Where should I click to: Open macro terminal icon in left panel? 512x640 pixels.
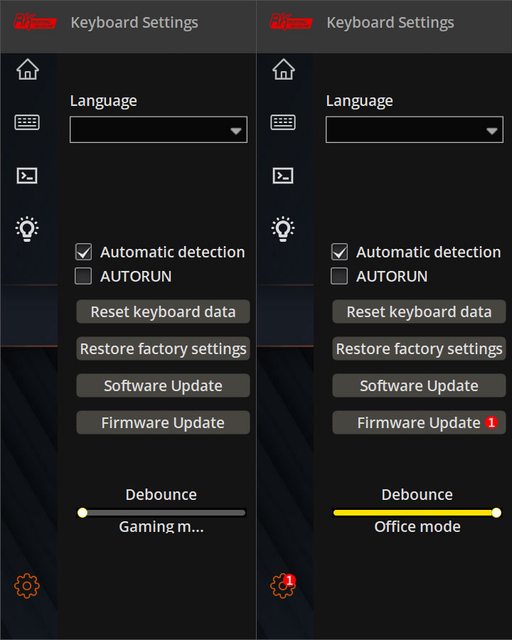27,176
